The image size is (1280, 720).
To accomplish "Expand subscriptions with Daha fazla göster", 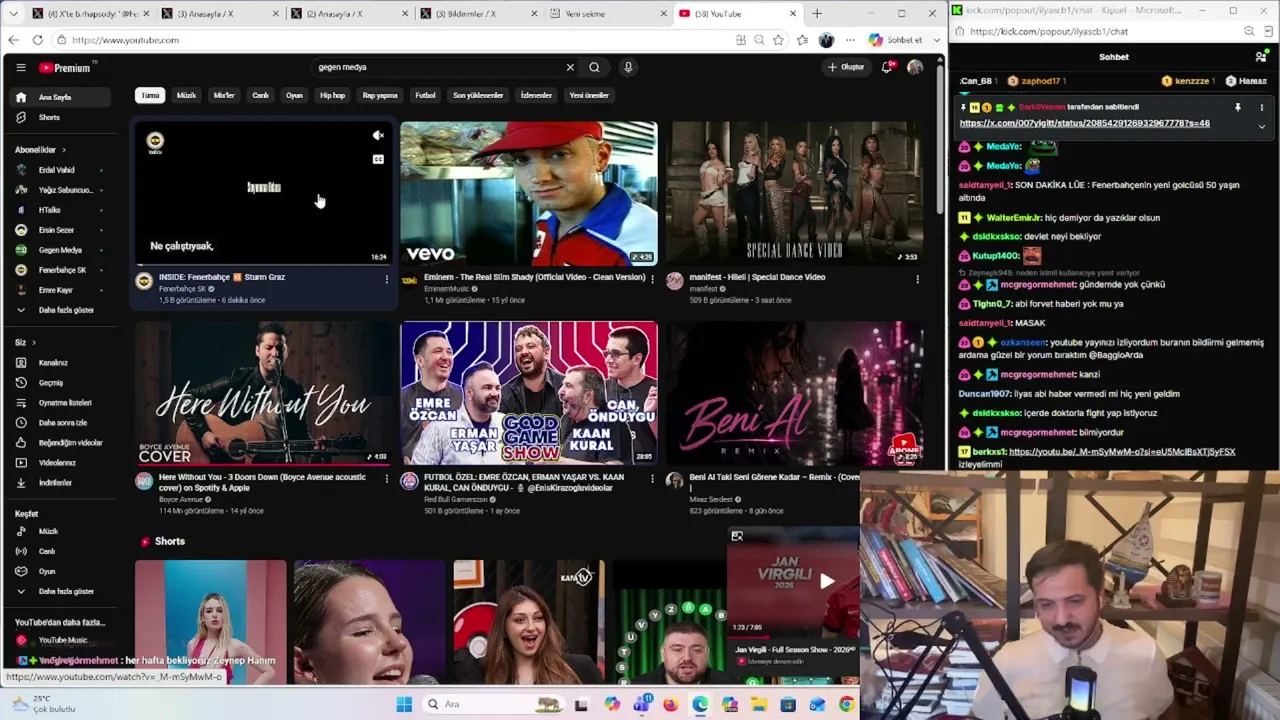I will pyautogui.click(x=58, y=310).
